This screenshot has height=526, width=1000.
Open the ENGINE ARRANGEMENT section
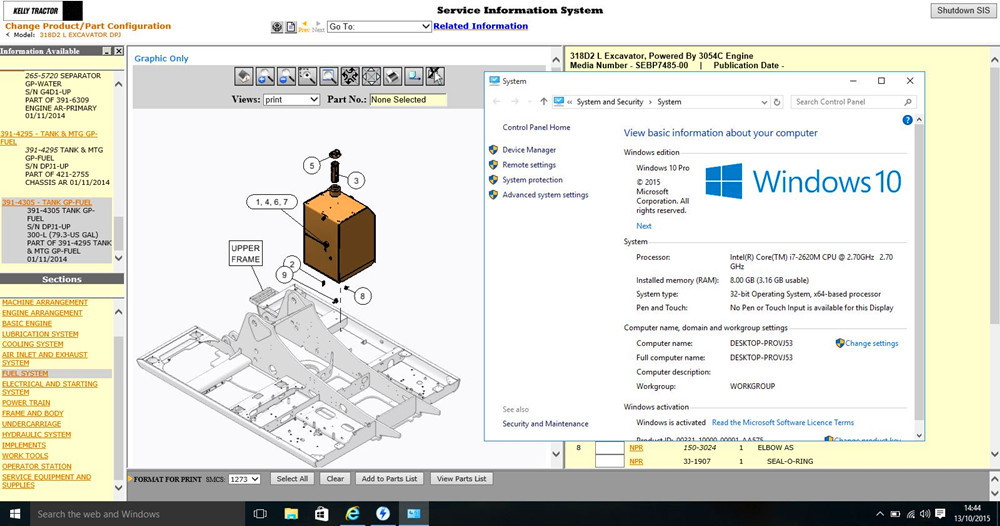(x=42, y=313)
